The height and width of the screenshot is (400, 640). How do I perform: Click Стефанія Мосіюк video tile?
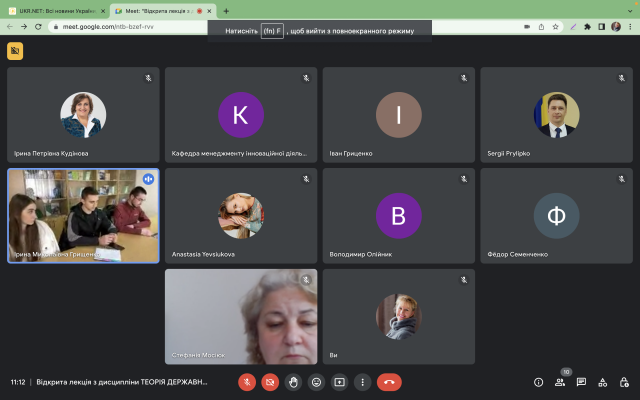[x=241, y=316]
